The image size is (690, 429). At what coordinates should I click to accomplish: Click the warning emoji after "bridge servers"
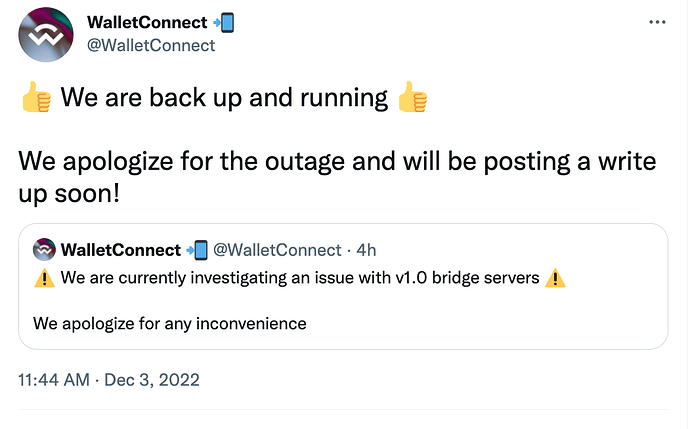point(556,278)
